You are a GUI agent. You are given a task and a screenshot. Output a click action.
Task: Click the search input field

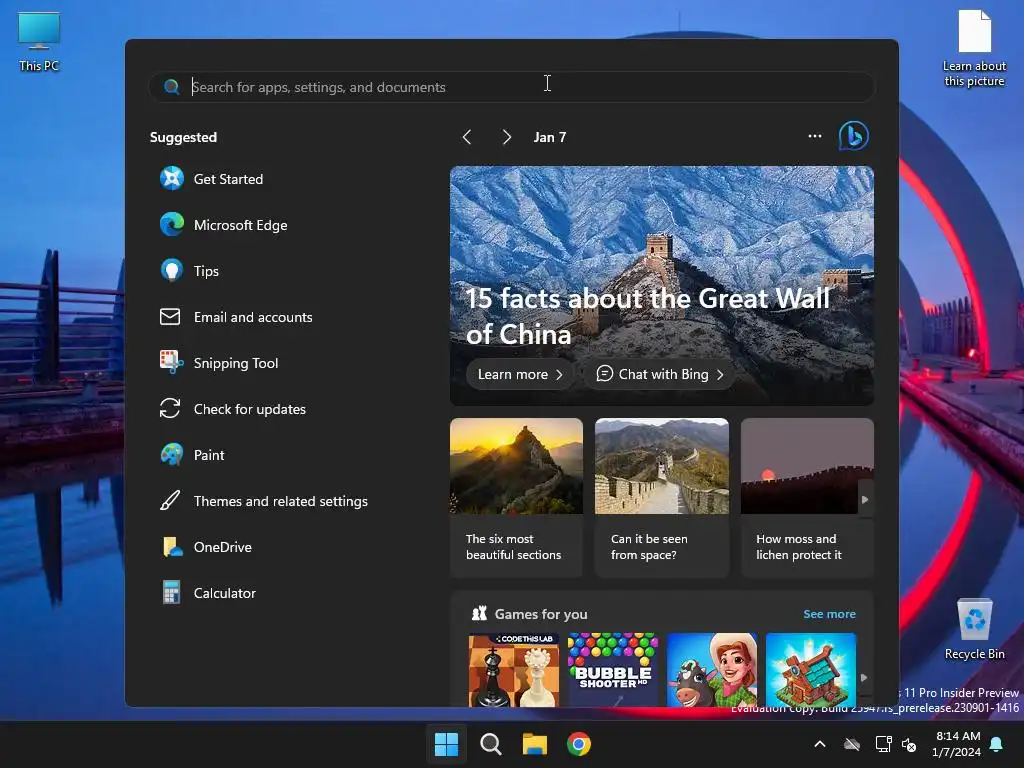(x=511, y=87)
